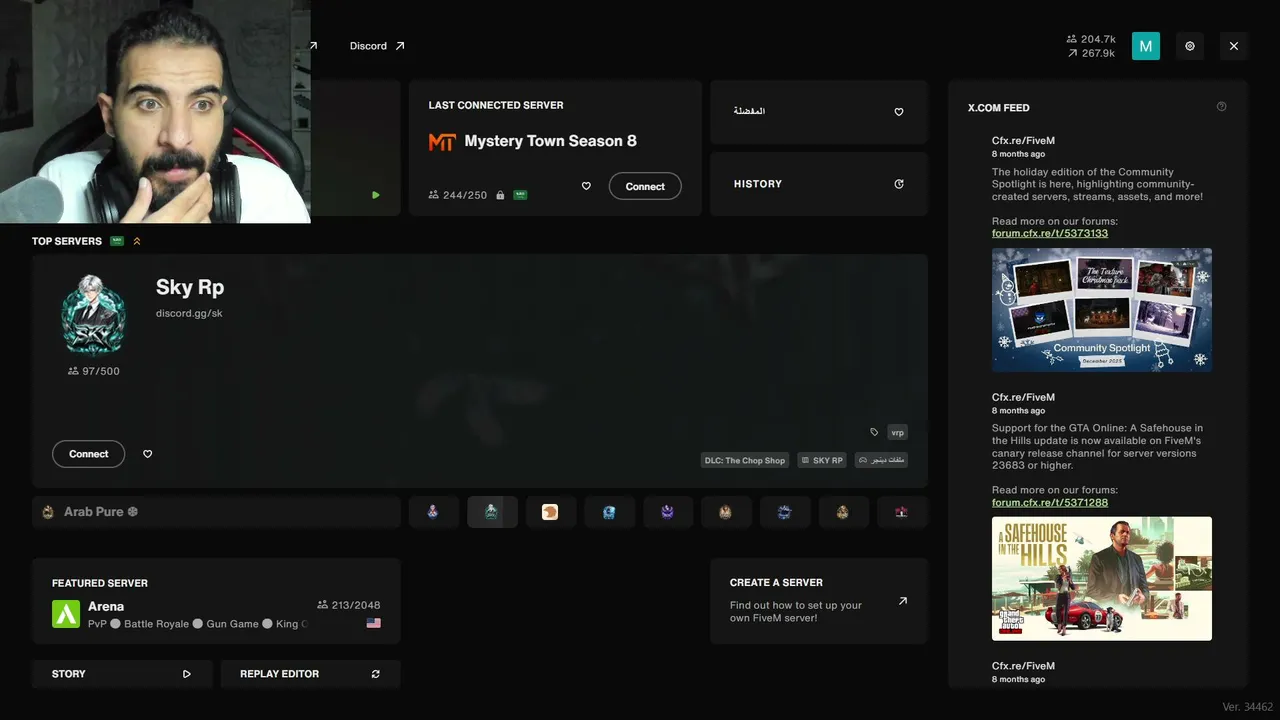The height and width of the screenshot is (720, 1280).
Task: Select the tan crest server icon
Action: tap(726, 512)
